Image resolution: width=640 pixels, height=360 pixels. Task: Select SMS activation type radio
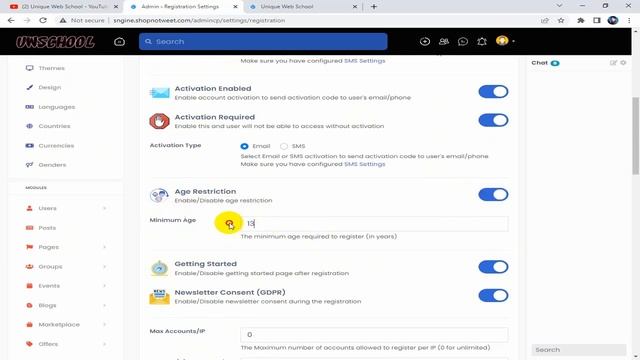[x=284, y=146]
